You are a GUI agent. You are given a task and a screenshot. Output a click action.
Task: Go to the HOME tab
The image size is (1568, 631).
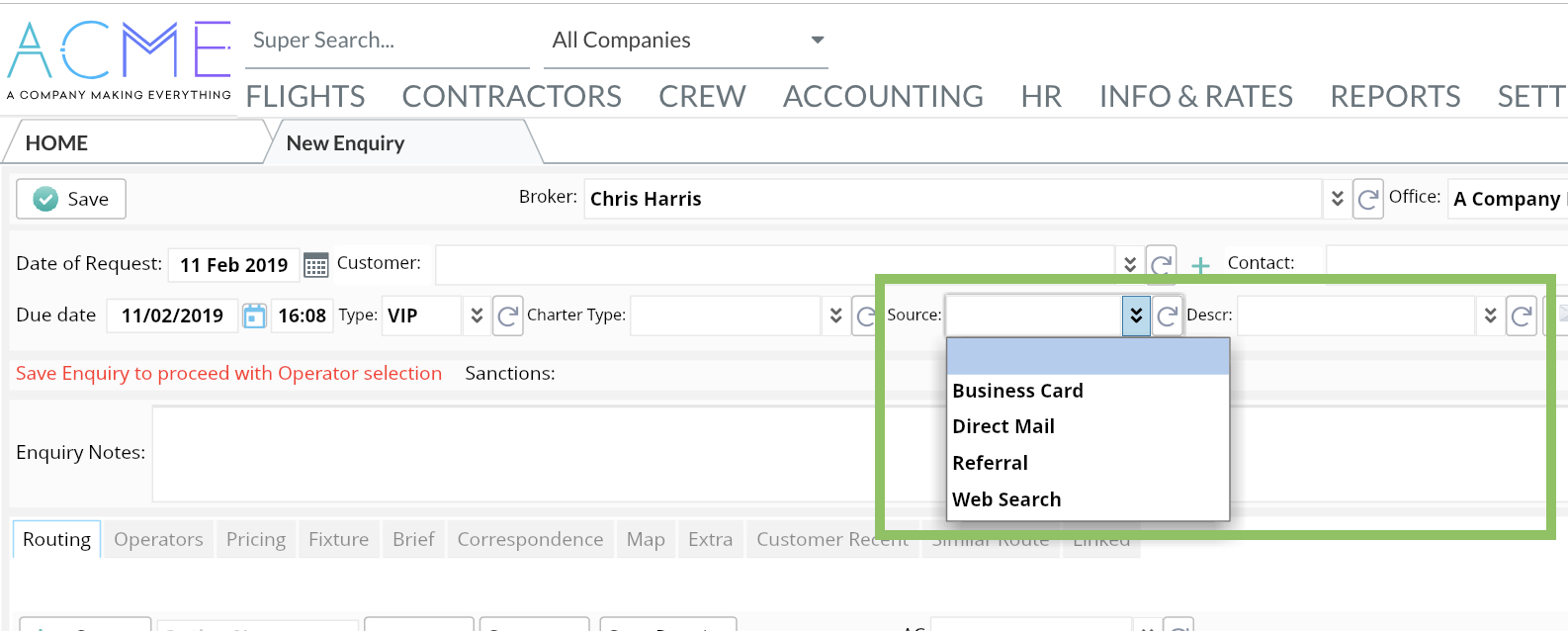click(x=56, y=143)
